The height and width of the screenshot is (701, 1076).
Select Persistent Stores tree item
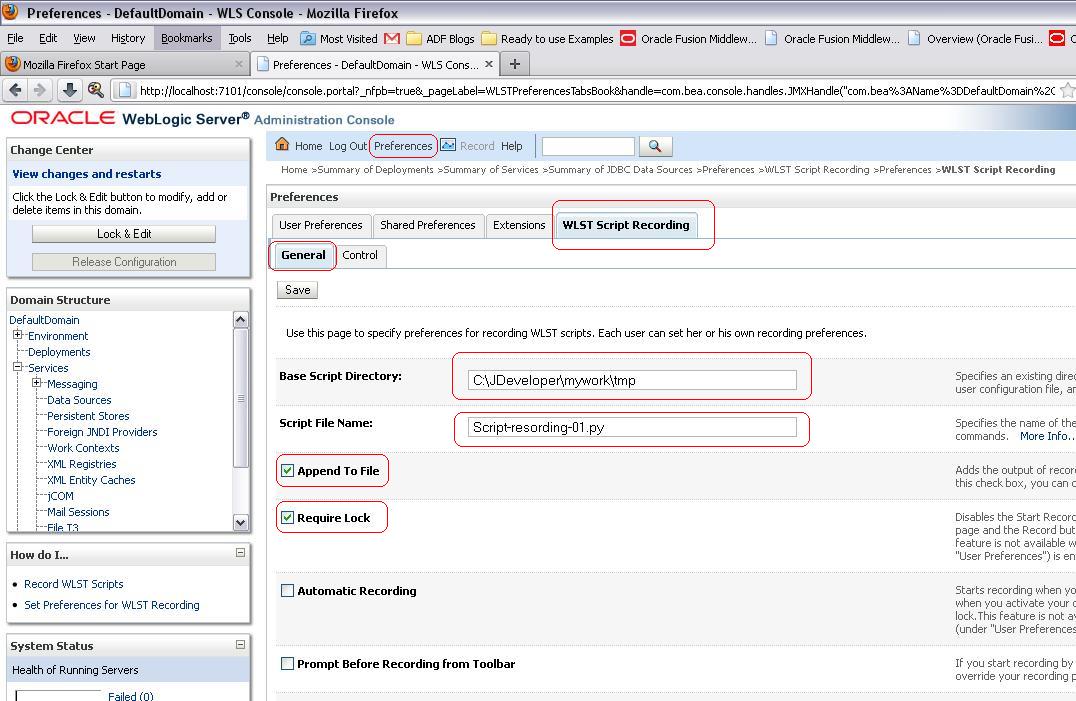[88, 416]
